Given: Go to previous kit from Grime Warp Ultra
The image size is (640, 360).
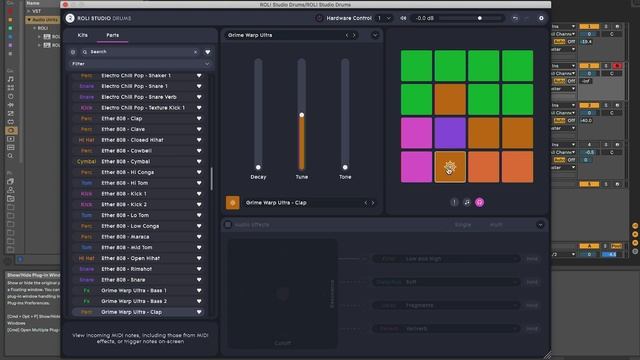Looking at the screenshot, I should 347,36.
